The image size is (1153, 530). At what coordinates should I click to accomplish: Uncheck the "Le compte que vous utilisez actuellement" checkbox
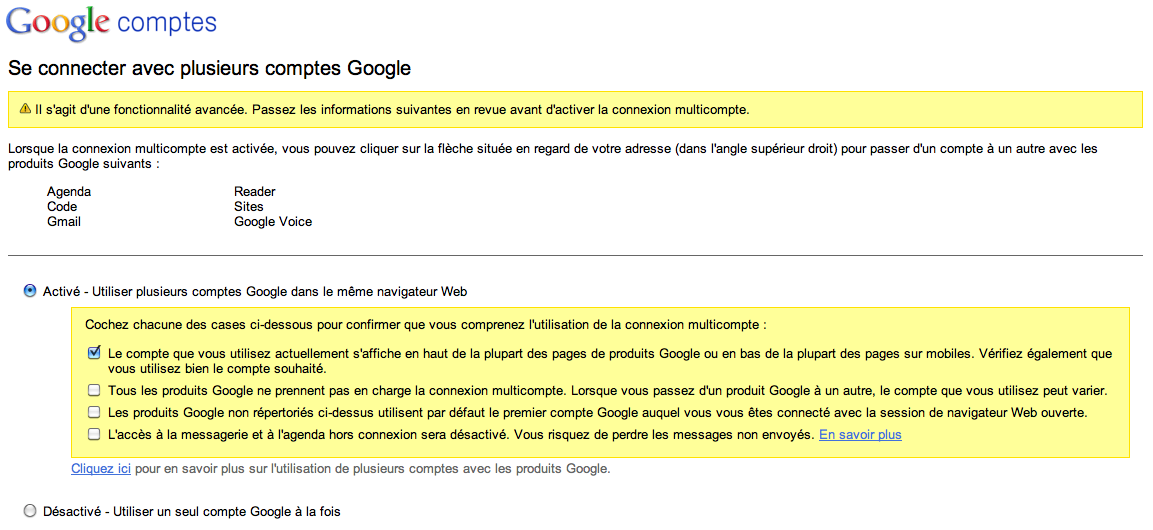pyautogui.click(x=94, y=353)
